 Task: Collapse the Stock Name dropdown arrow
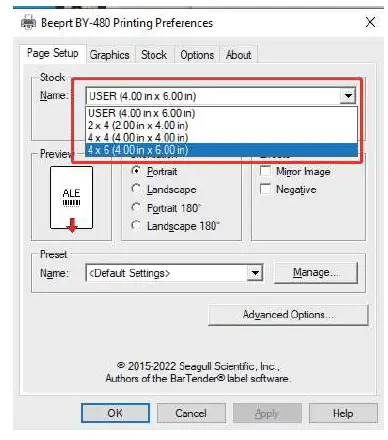pos(348,96)
